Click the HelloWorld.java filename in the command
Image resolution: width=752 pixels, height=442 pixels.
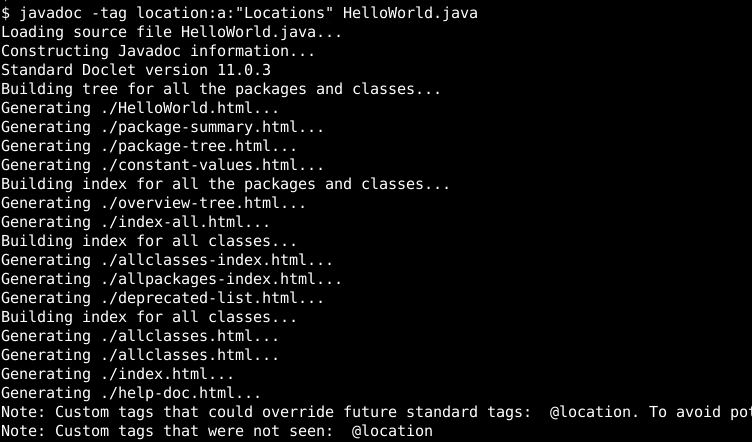point(411,13)
